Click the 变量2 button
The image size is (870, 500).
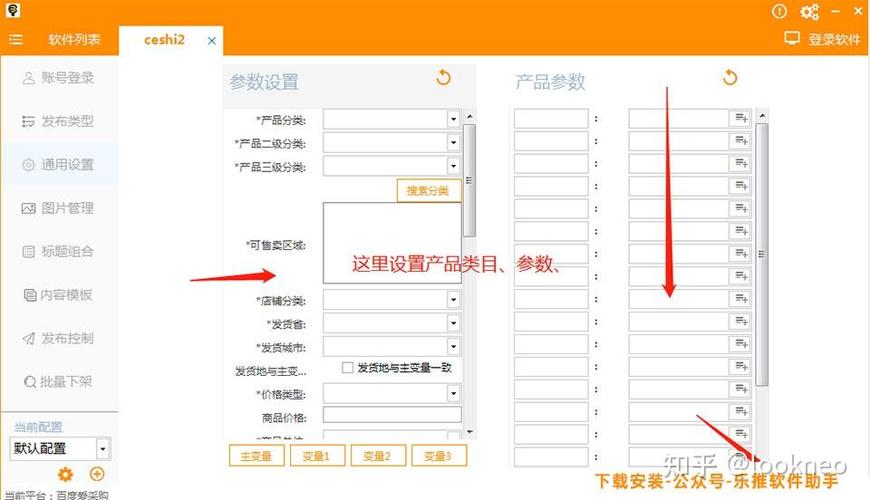point(378,456)
